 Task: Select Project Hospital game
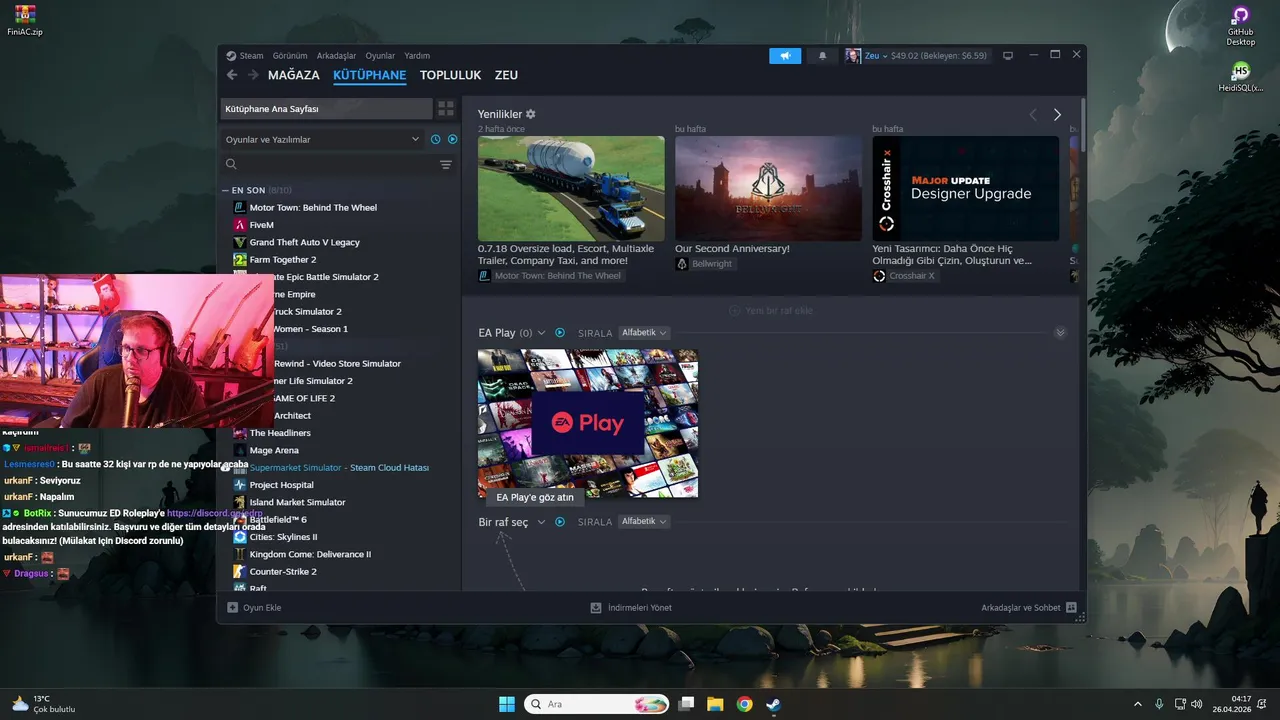(281, 485)
